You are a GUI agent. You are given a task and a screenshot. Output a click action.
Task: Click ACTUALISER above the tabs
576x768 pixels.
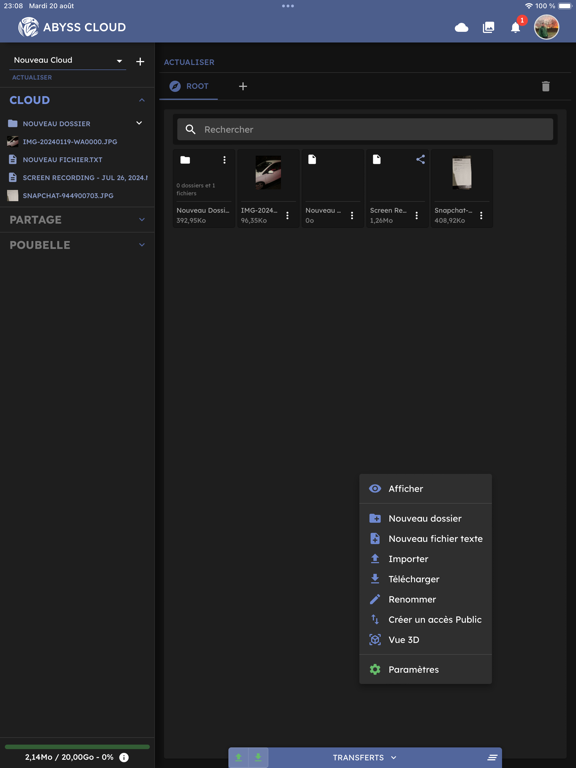tap(189, 62)
